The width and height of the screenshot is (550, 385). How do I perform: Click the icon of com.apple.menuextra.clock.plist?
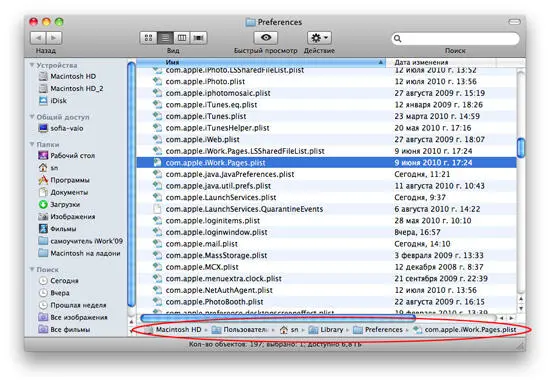click(157, 278)
